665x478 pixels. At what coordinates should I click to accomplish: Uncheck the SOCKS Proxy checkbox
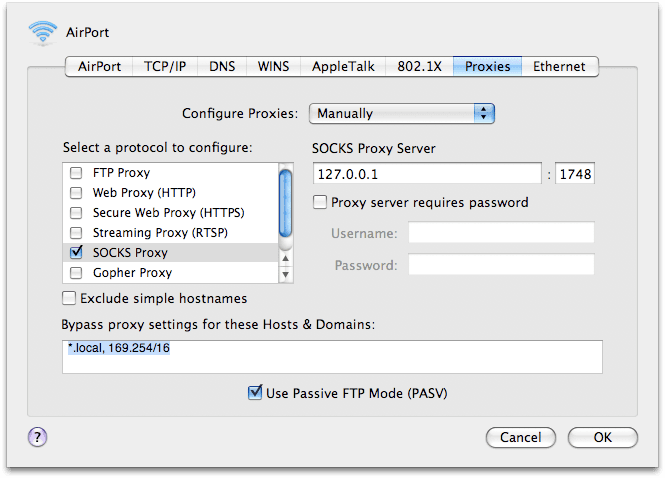pyautogui.click(x=76, y=253)
